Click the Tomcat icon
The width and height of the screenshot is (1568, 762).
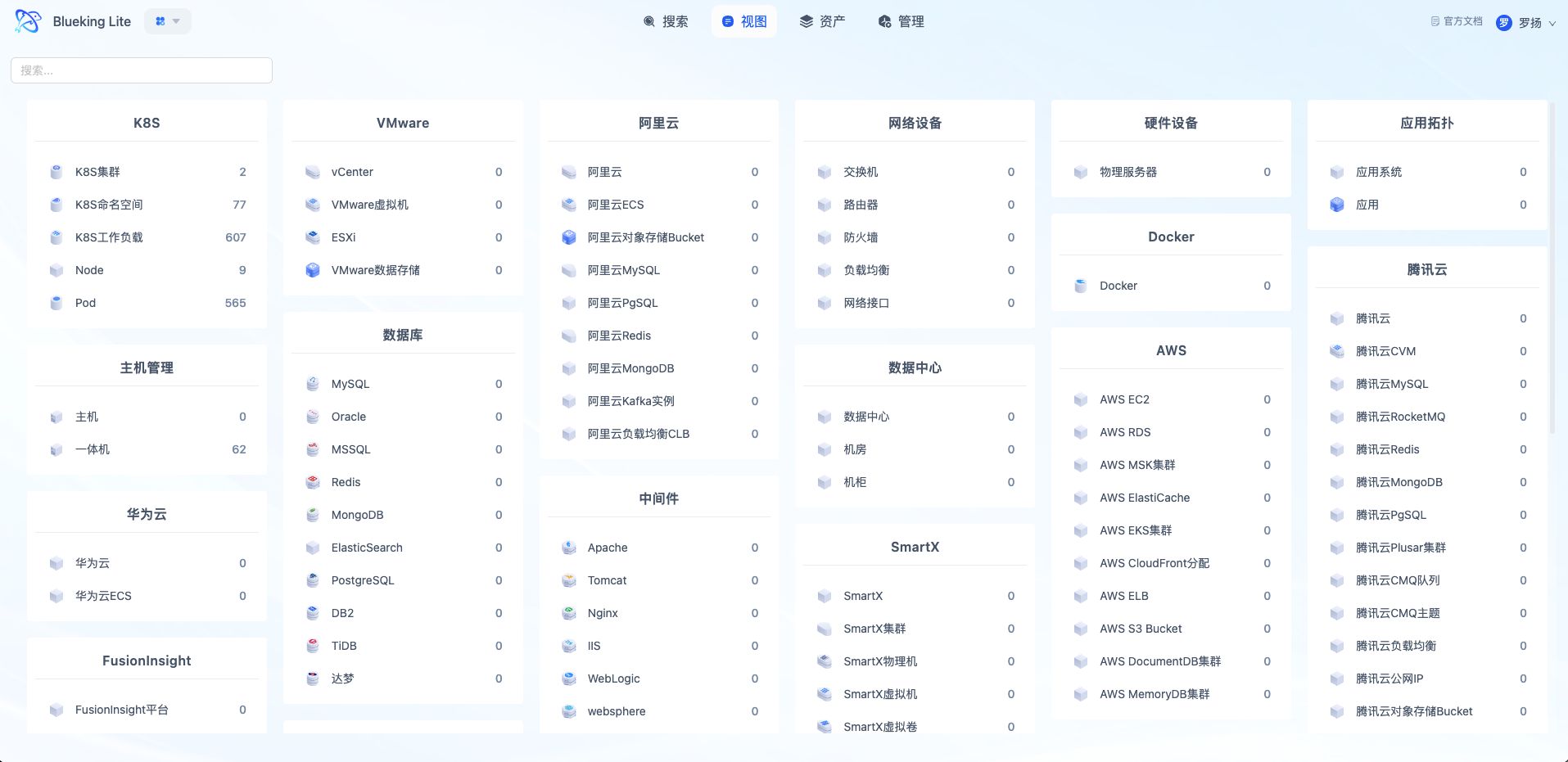[569, 580]
